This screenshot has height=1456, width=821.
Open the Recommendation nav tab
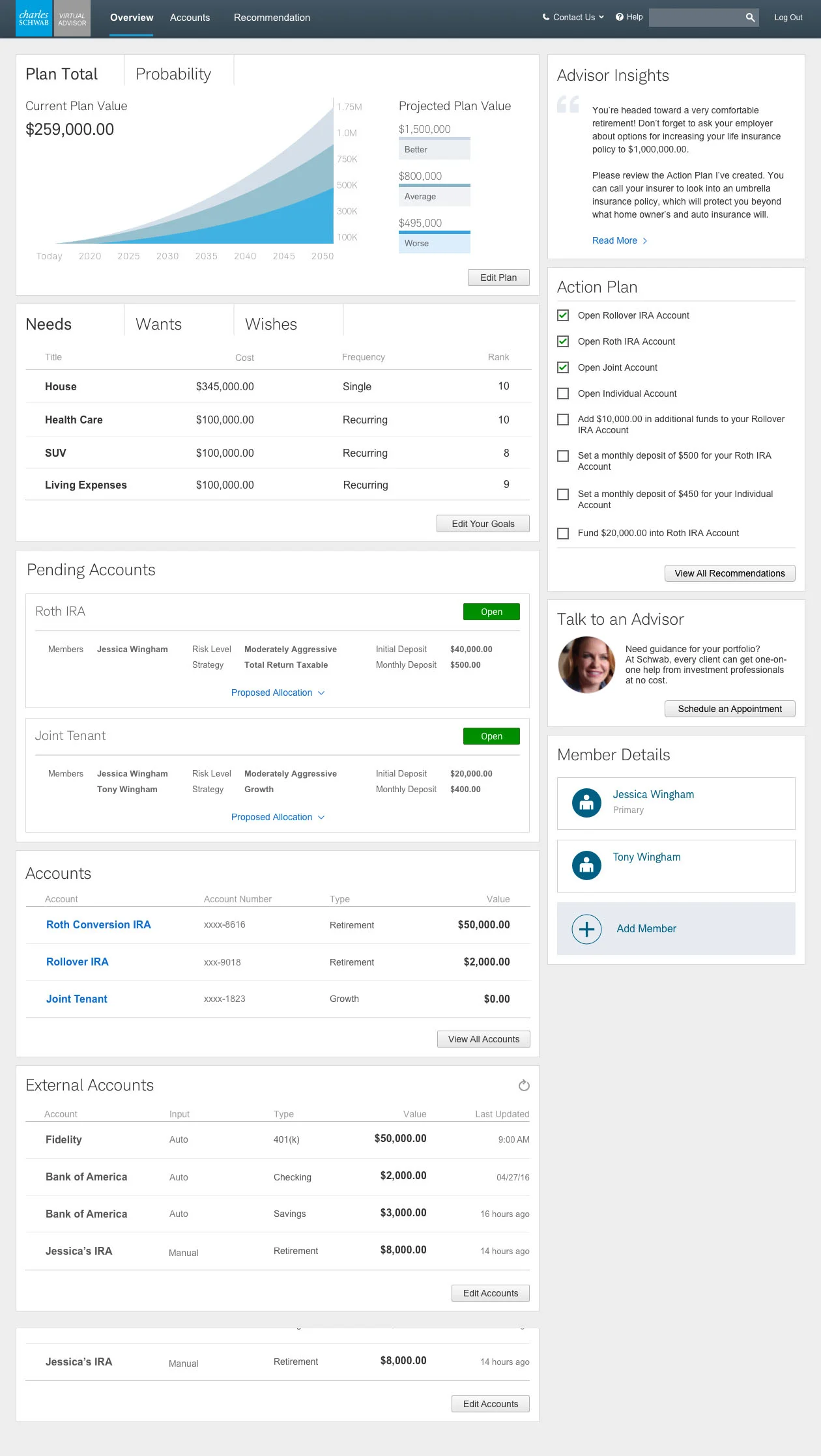point(272,18)
